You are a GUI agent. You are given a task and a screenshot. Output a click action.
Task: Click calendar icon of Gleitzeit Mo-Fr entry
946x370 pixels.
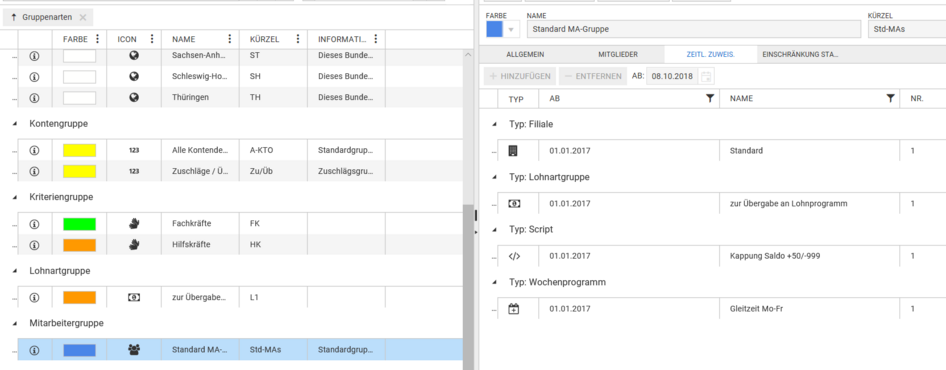tap(513, 308)
